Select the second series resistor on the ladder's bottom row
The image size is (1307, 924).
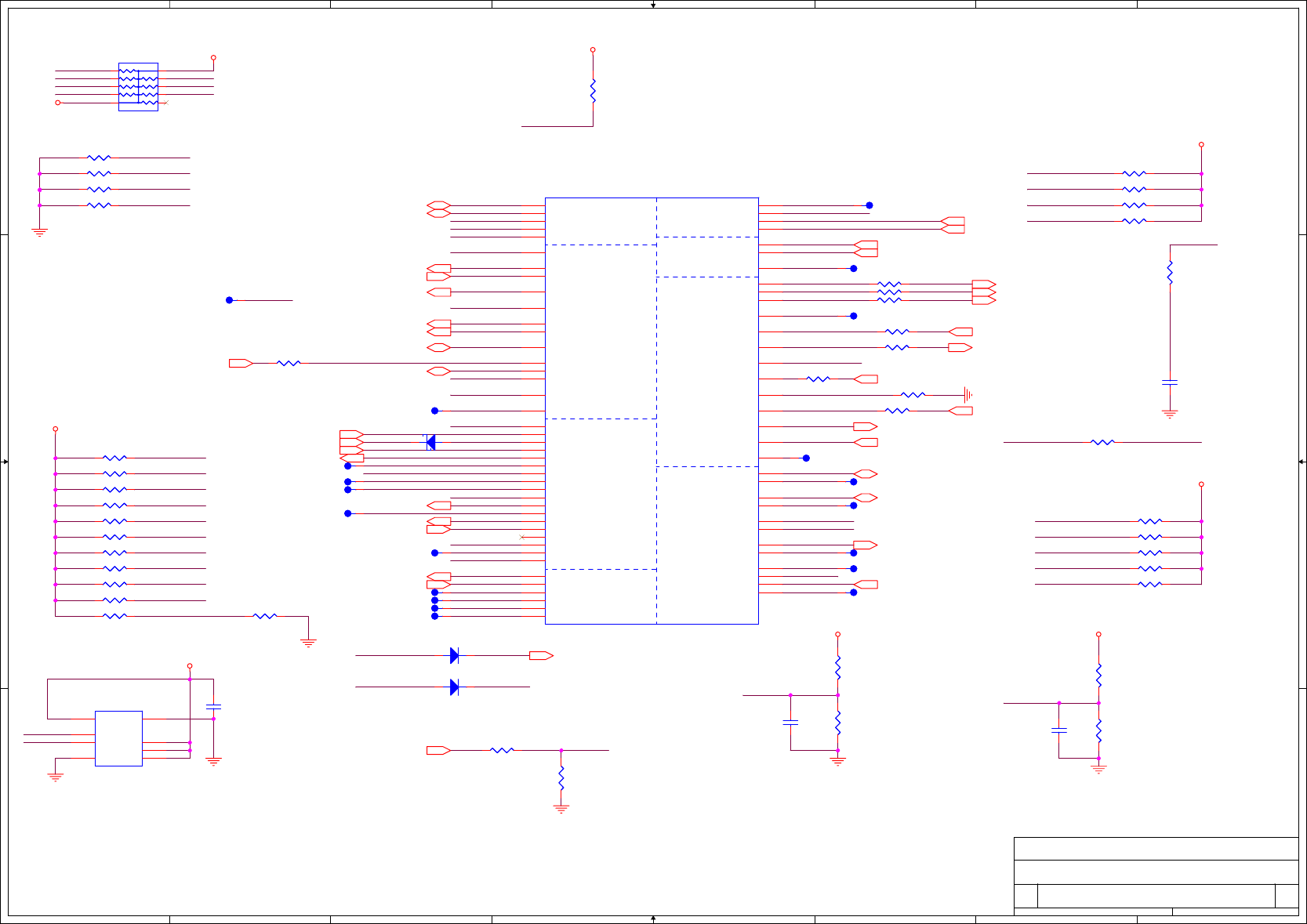265,616
